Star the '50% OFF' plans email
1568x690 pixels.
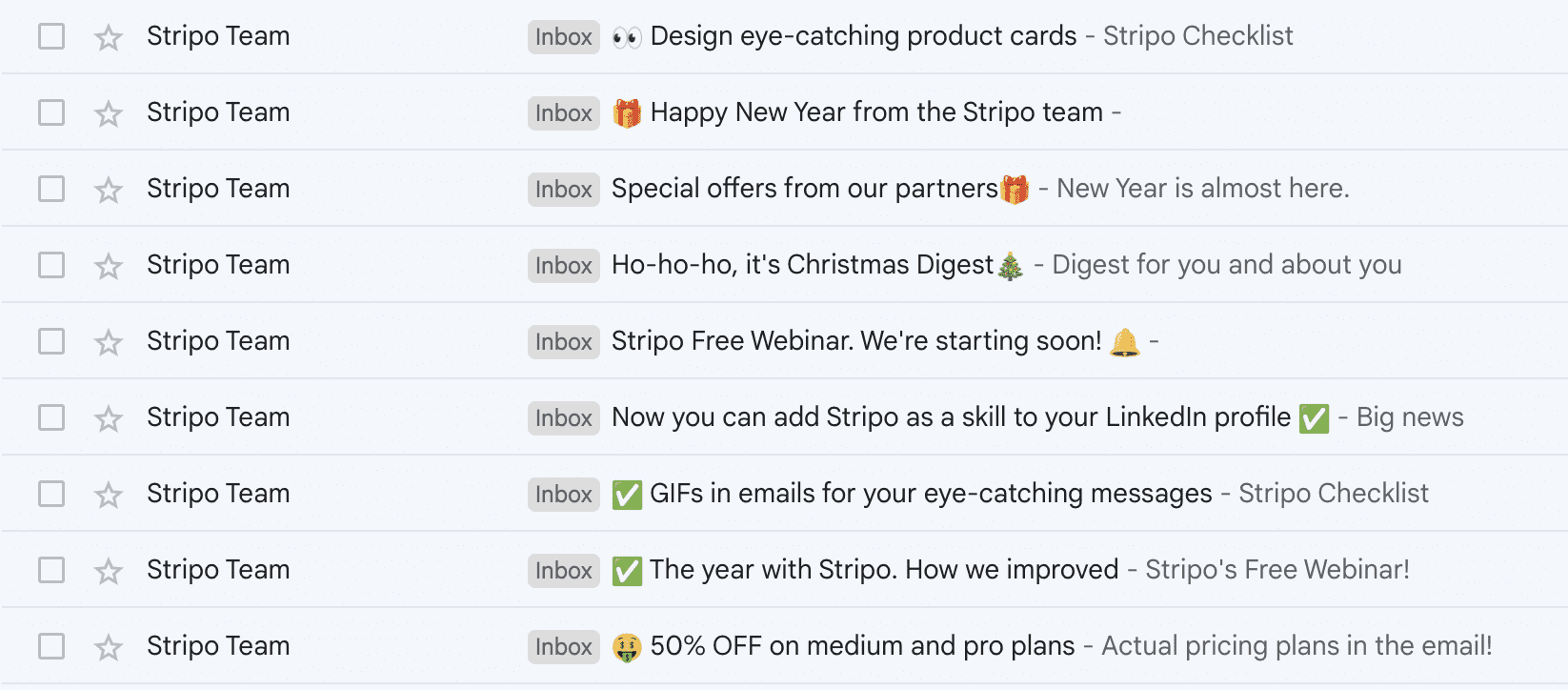click(109, 647)
